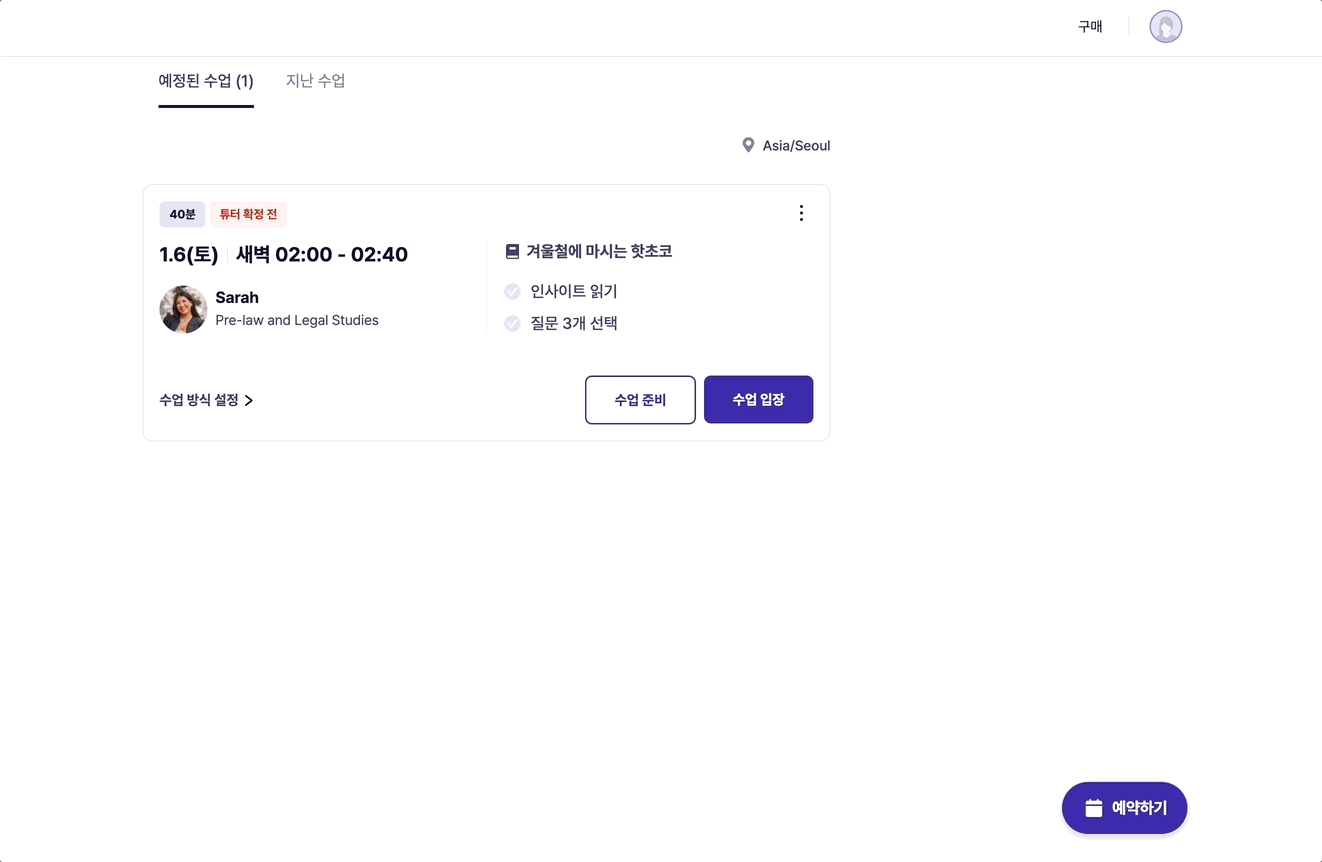Image resolution: width=1322 pixels, height=862 pixels.
Task: Open the 구매 menu item
Action: tap(1090, 27)
